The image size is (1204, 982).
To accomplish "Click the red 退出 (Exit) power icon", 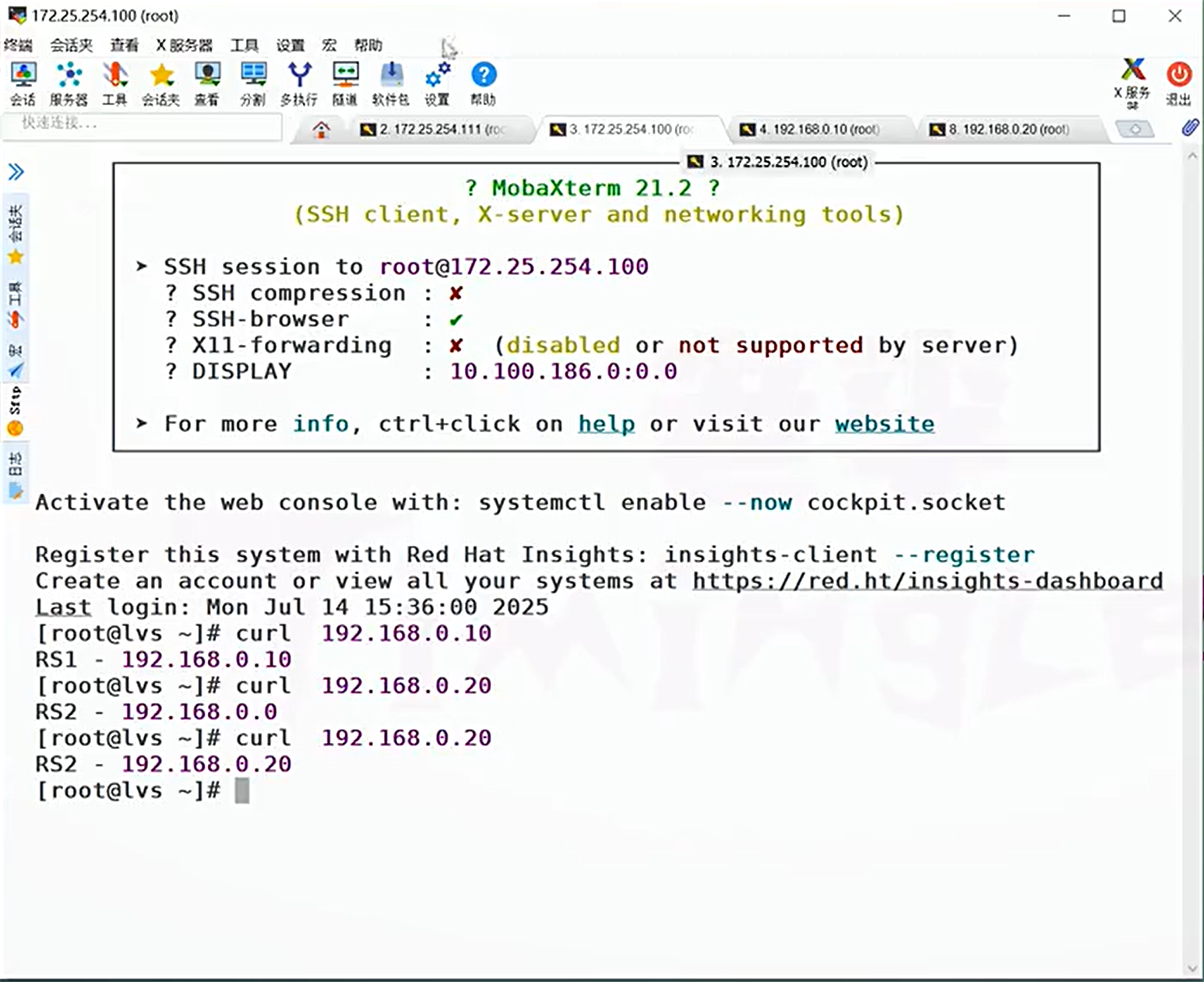I will [x=1178, y=83].
